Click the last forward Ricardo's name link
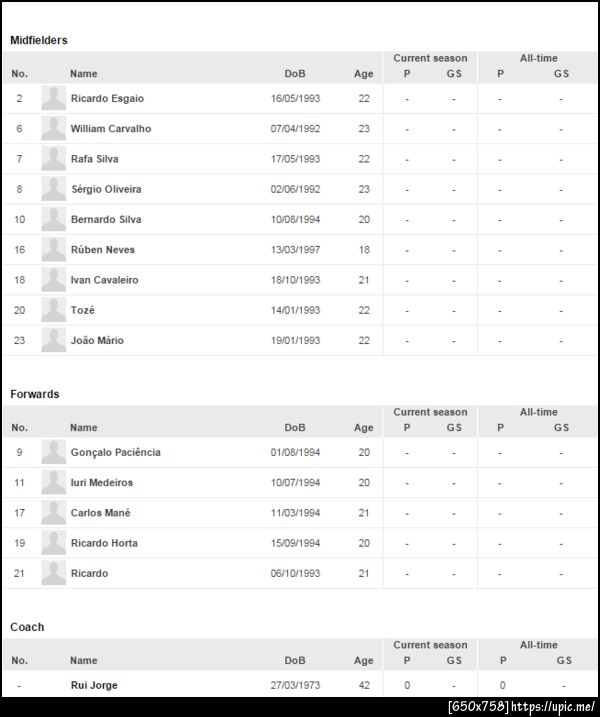The width and height of the screenshot is (600, 717). click(90, 574)
